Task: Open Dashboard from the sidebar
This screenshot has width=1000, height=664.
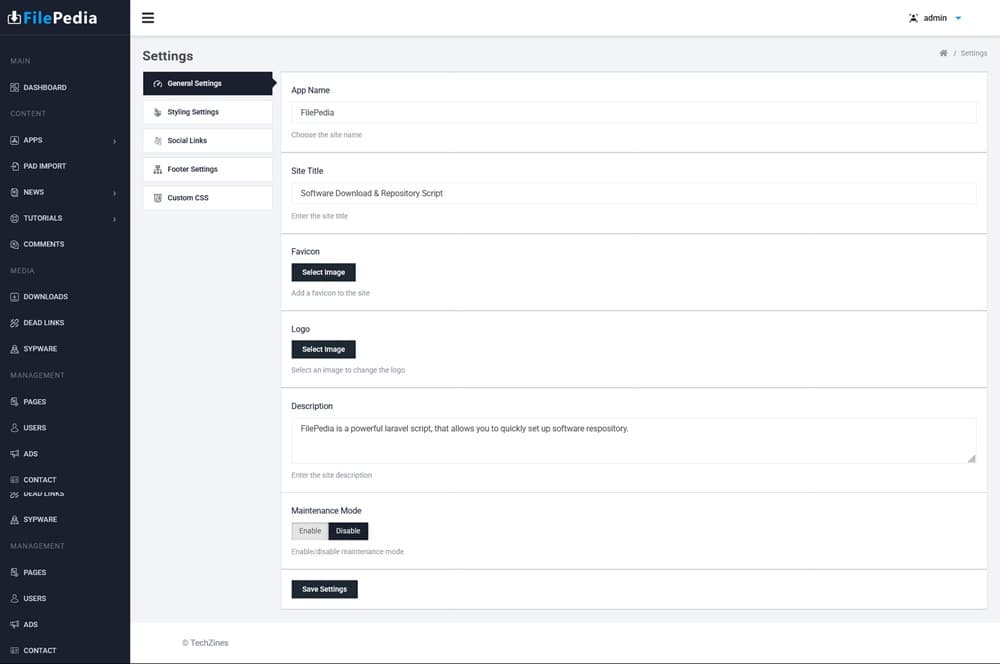Action: [44, 88]
